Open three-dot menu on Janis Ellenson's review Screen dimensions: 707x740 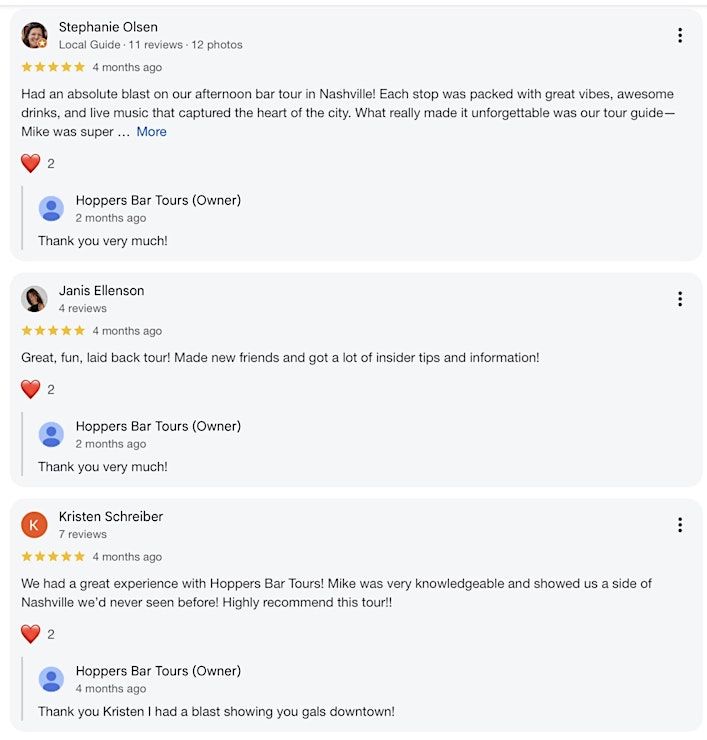click(680, 299)
